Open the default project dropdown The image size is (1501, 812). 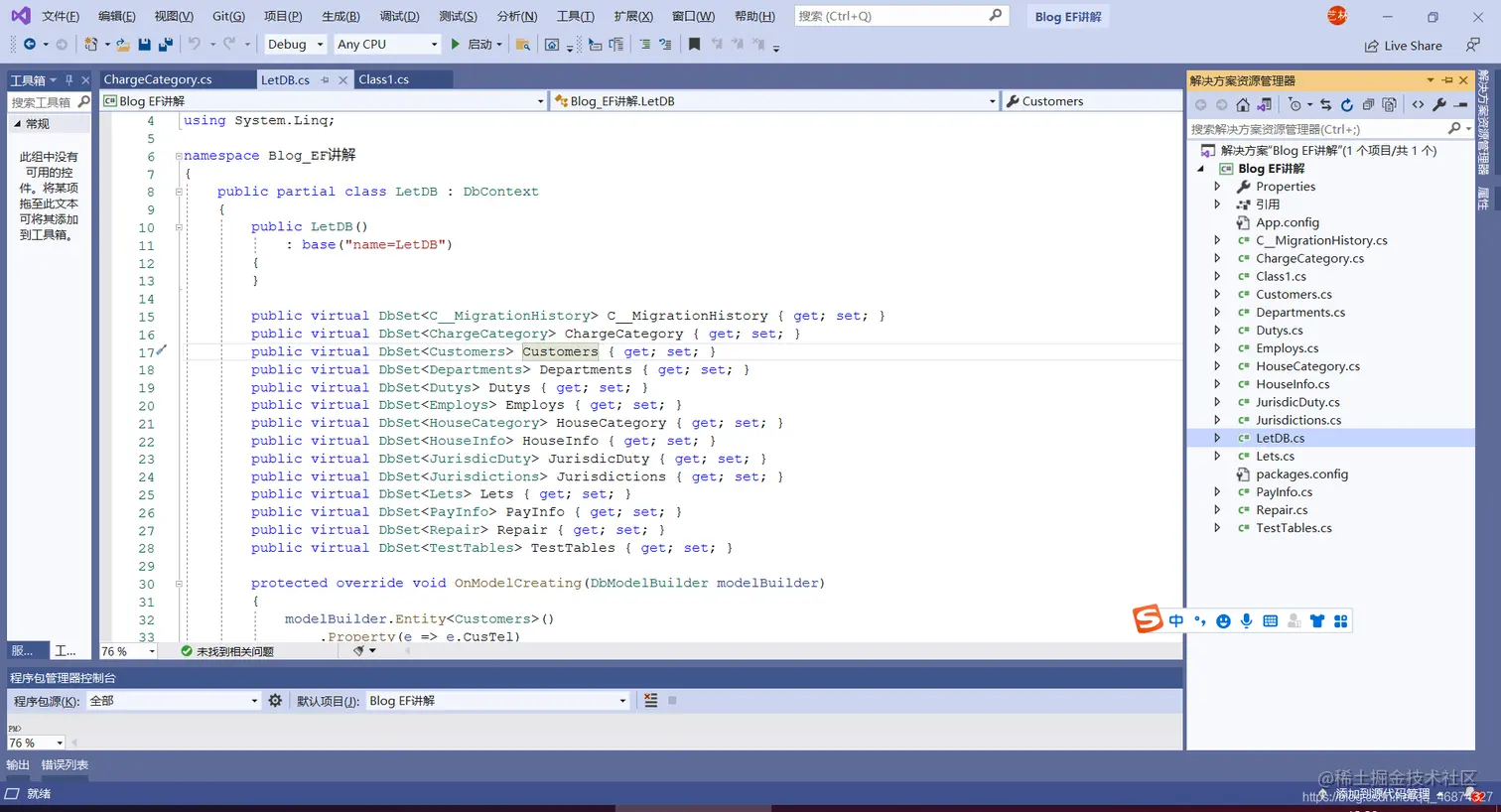point(498,701)
